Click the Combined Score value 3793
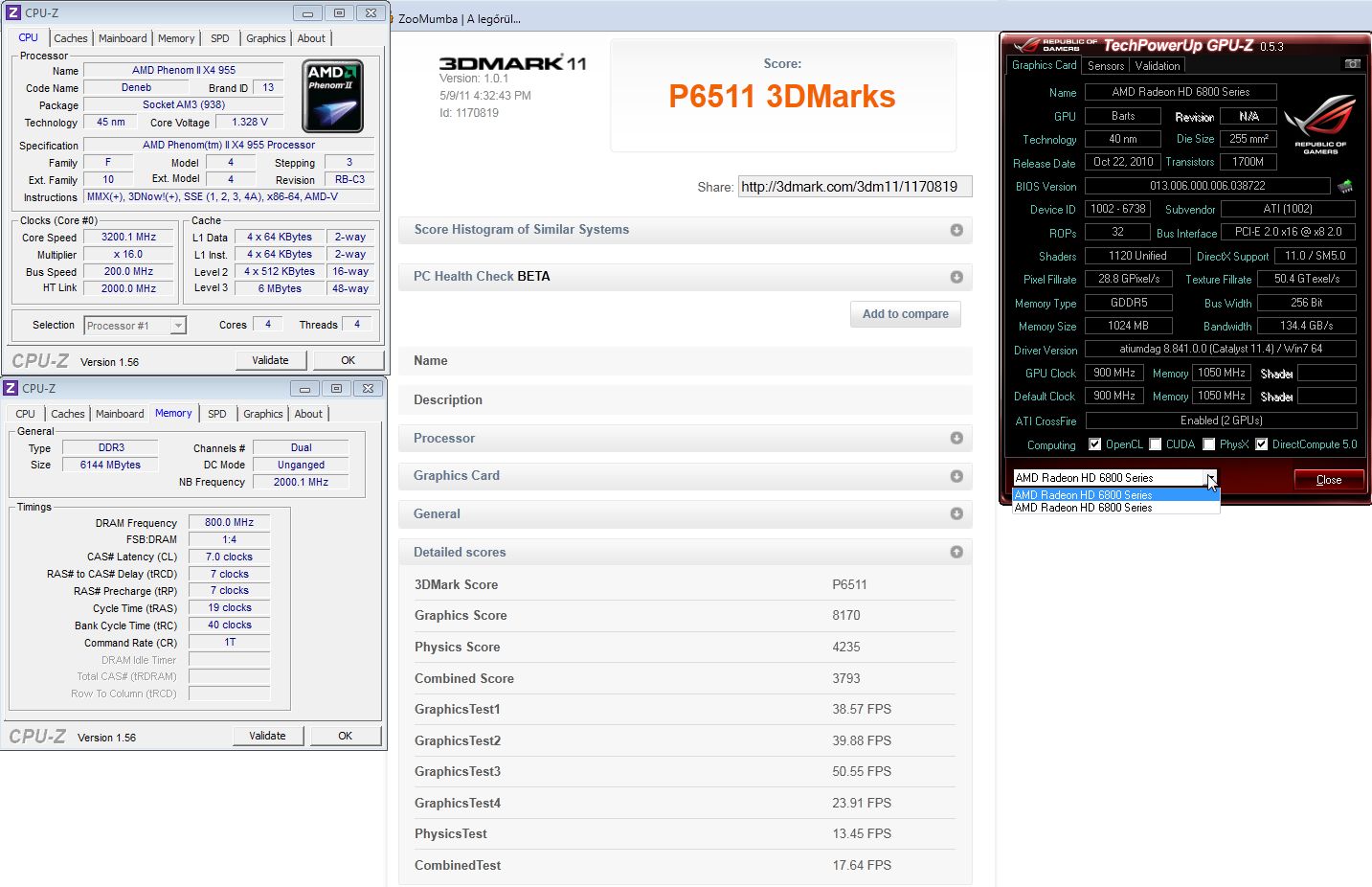 (x=846, y=678)
